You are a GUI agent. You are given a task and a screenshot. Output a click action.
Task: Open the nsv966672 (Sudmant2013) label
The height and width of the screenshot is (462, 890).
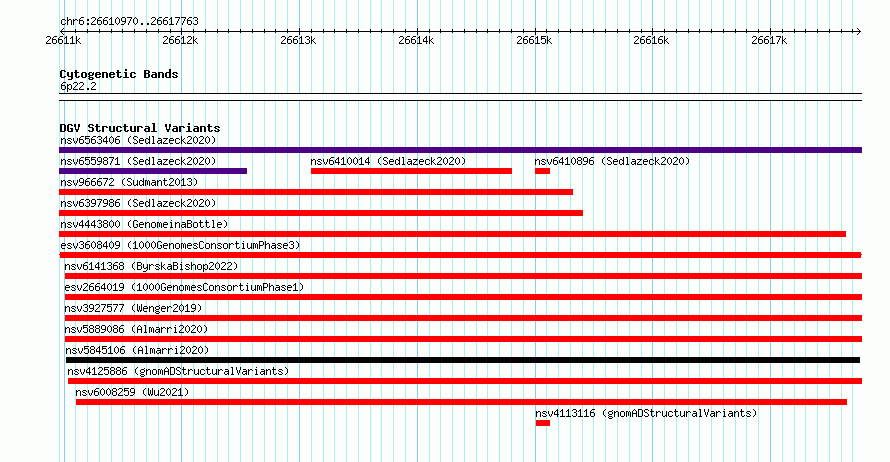coord(129,182)
